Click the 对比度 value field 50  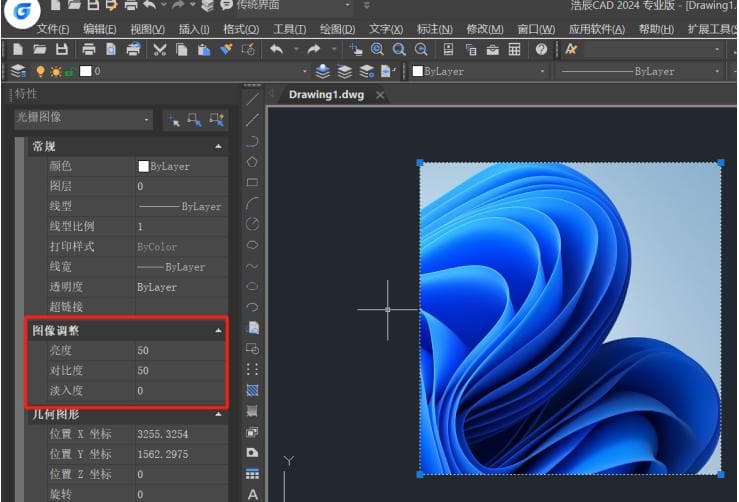click(x=181, y=370)
